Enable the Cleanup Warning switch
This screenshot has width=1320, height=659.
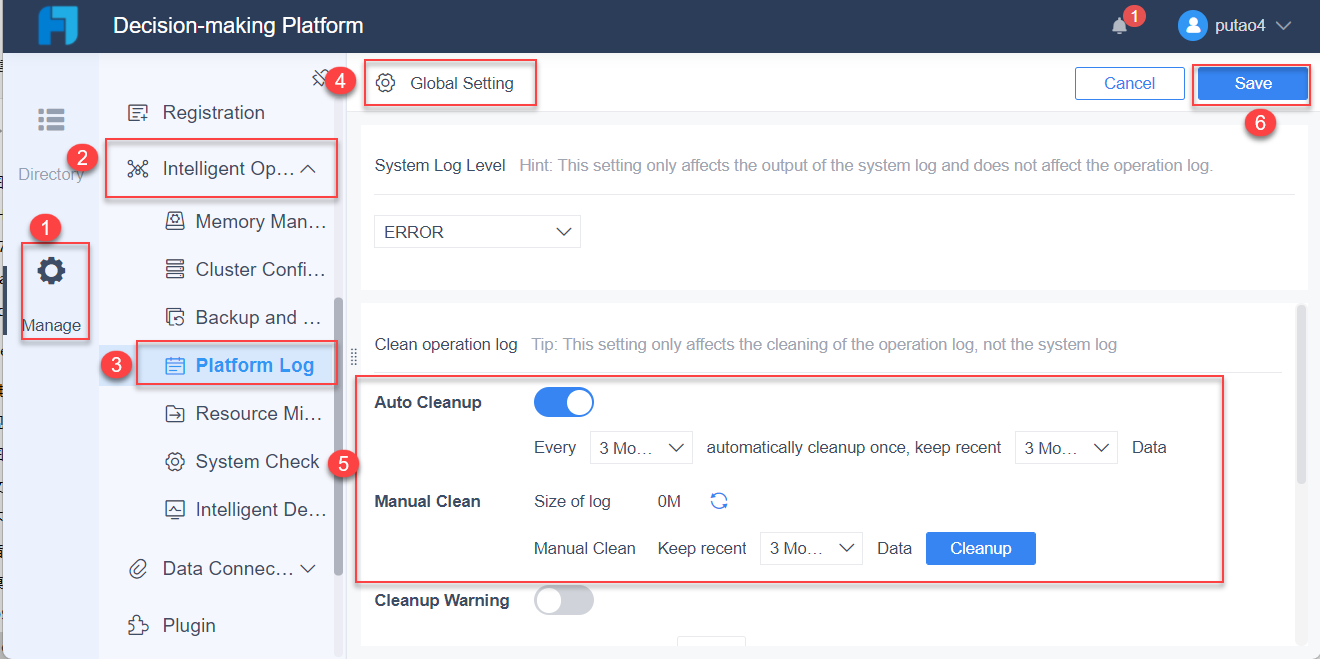[564, 600]
